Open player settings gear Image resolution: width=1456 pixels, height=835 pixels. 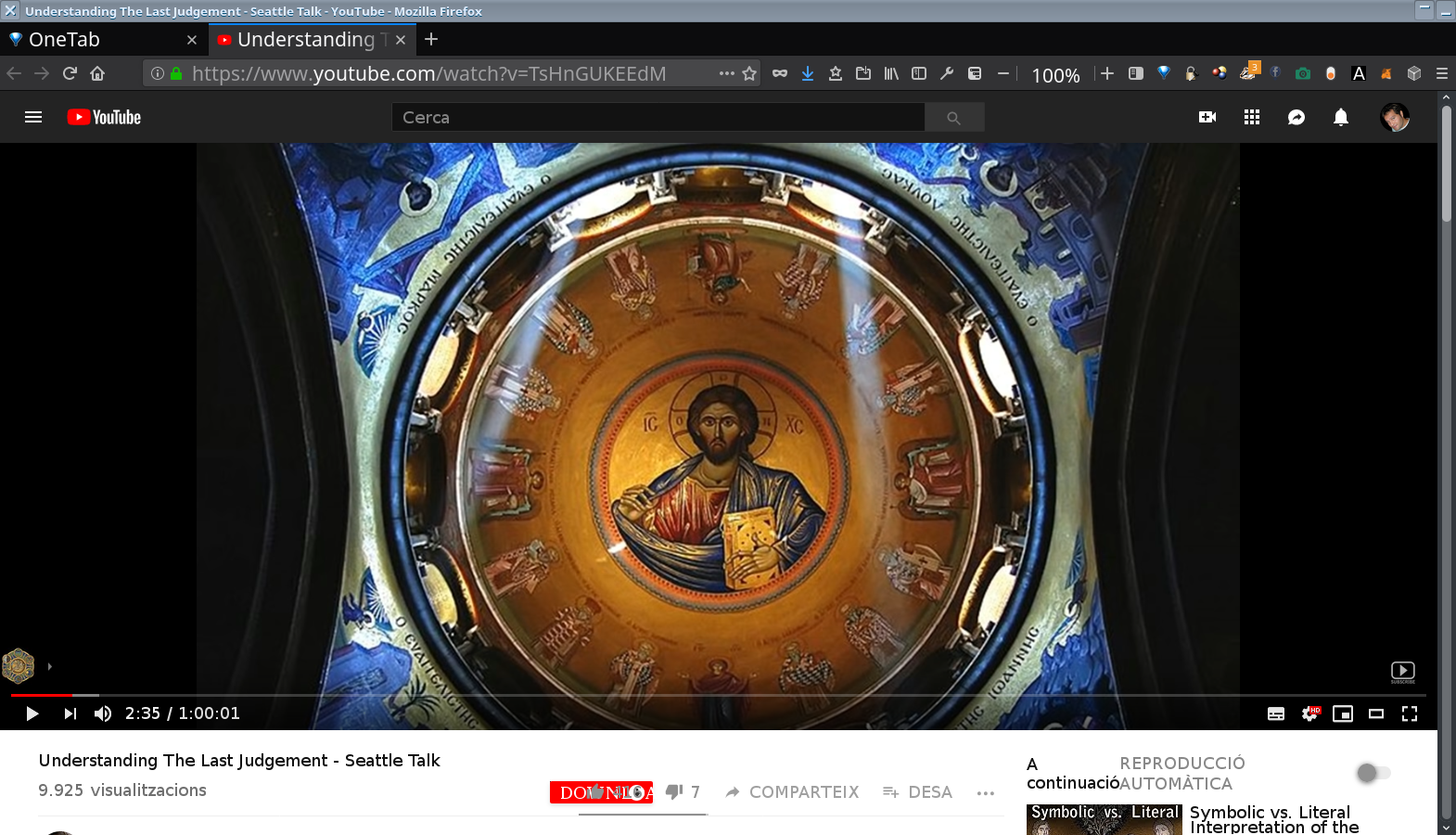1309,713
